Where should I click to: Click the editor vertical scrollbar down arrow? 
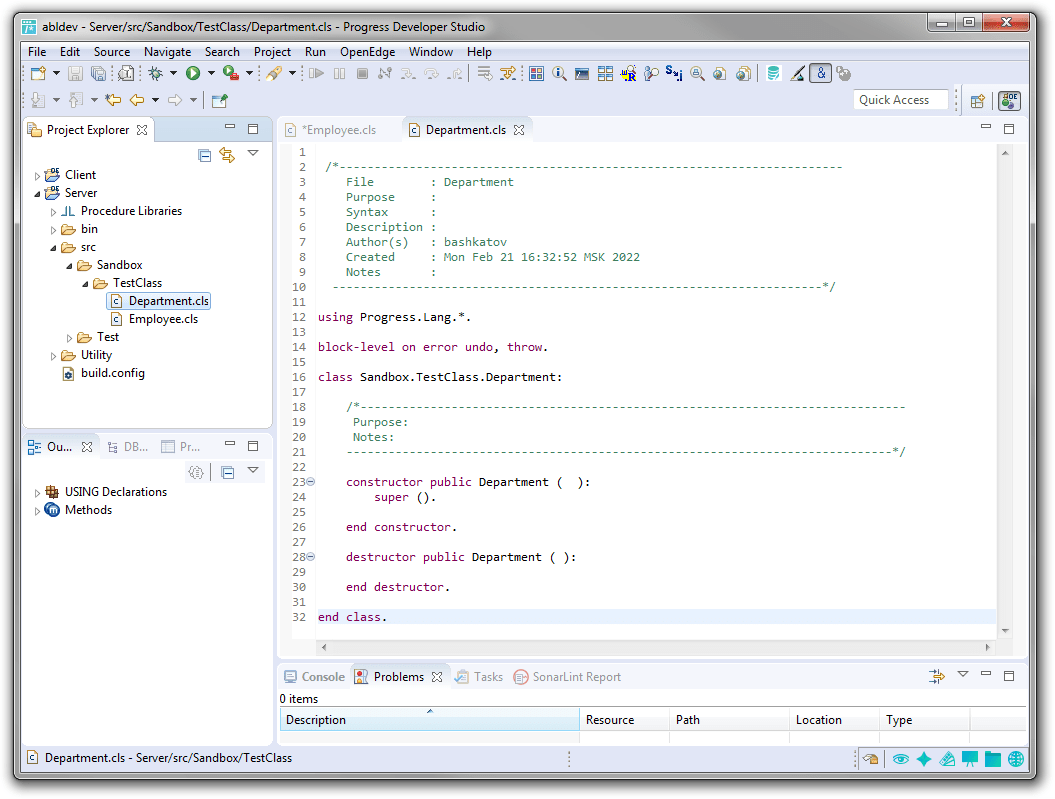(1005, 630)
